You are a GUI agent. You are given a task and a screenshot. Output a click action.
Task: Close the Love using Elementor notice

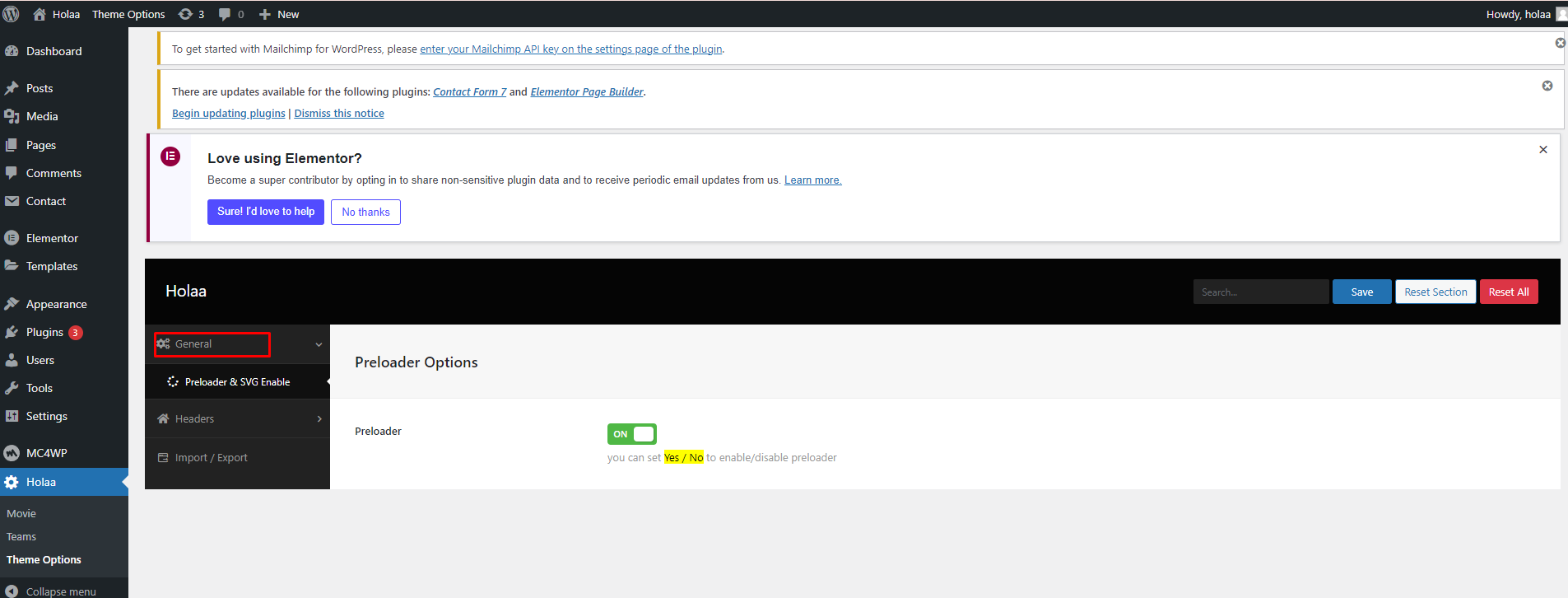1542,150
